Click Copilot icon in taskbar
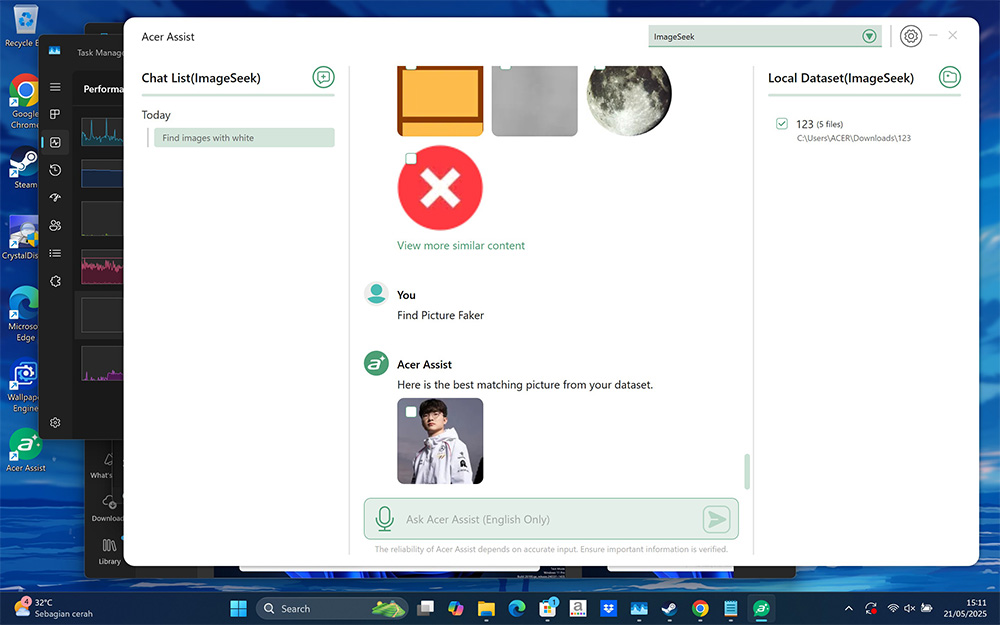1000x625 pixels. point(455,608)
